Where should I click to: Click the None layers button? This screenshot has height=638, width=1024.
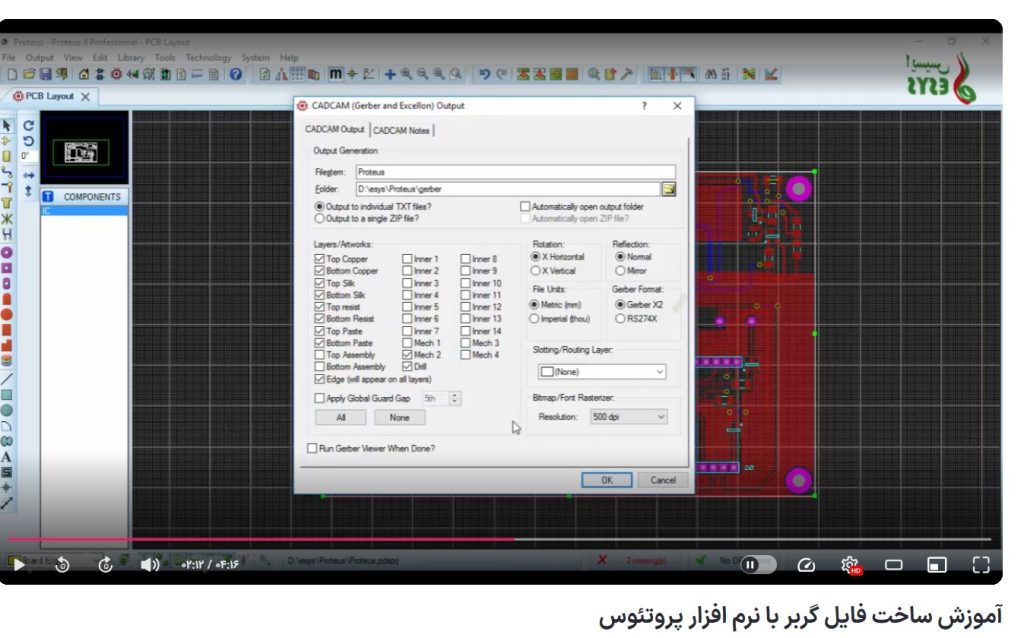coord(399,417)
